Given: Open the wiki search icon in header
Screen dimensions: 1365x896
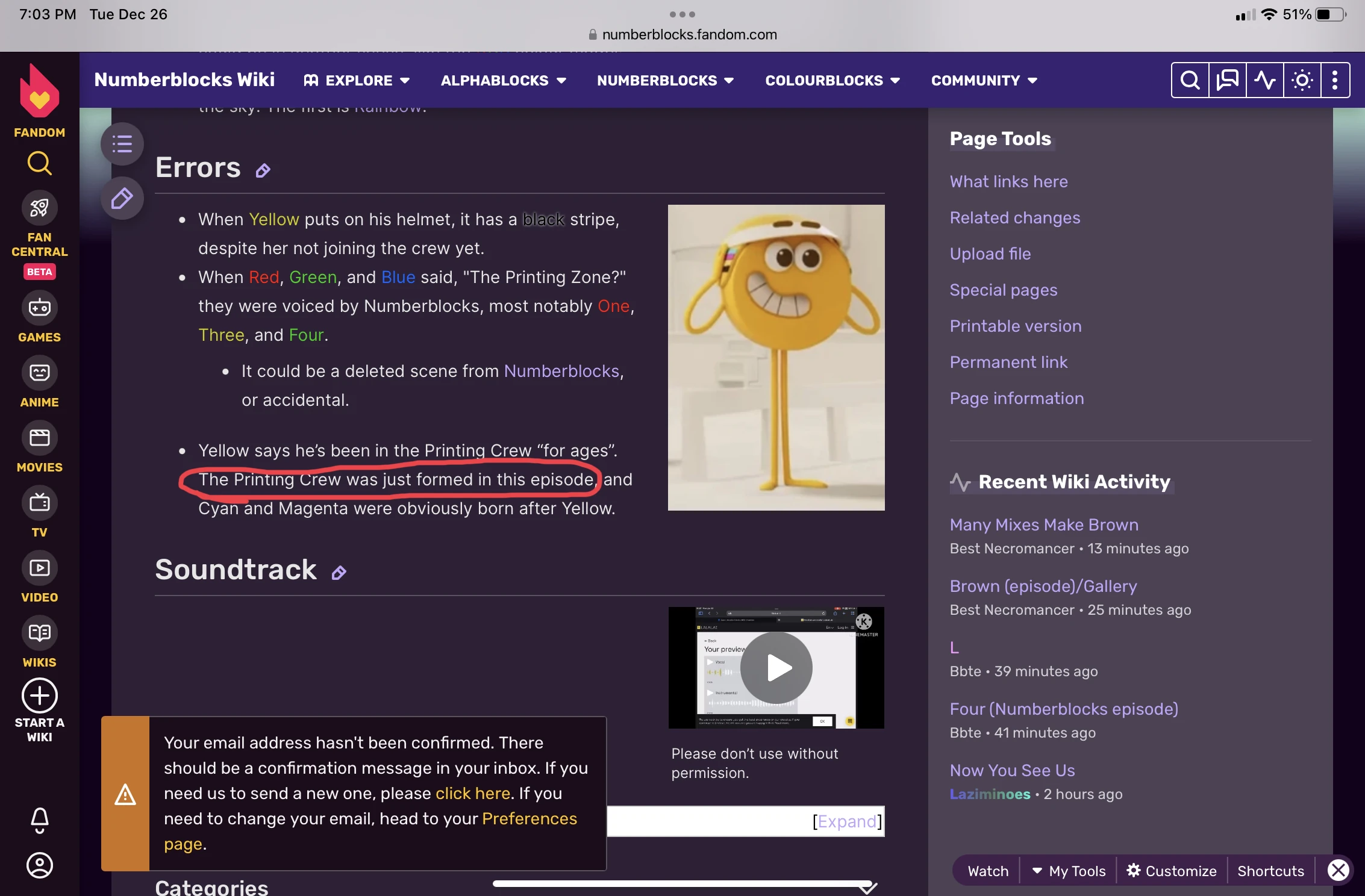Looking at the screenshot, I should point(1190,80).
